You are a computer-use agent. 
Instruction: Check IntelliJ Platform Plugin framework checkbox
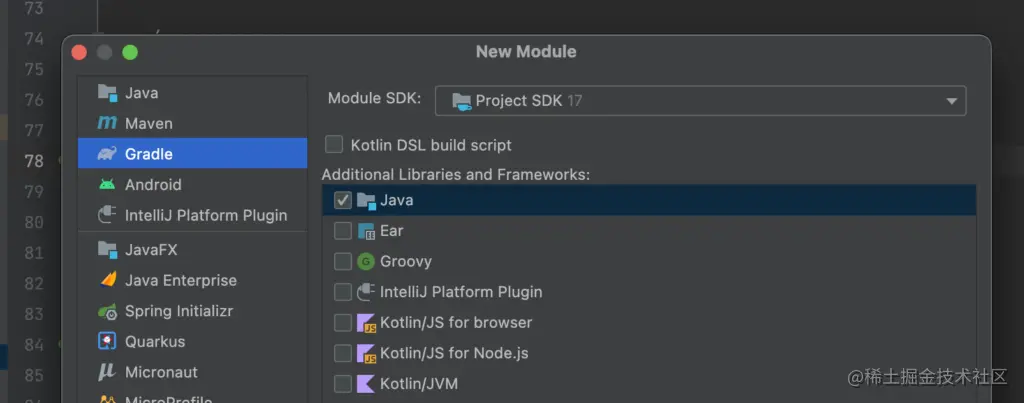[x=343, y=292]
